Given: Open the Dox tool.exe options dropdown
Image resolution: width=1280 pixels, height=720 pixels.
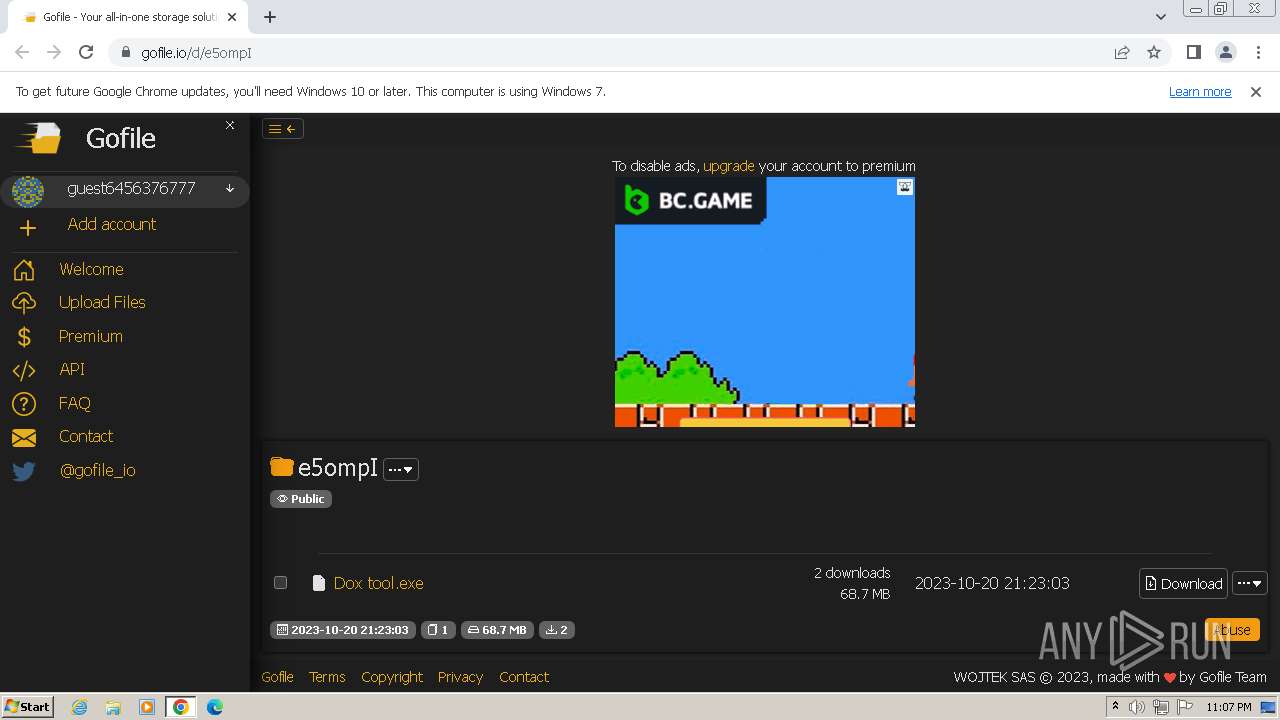Looking at the screenshot, I should tap(1250, 583).
